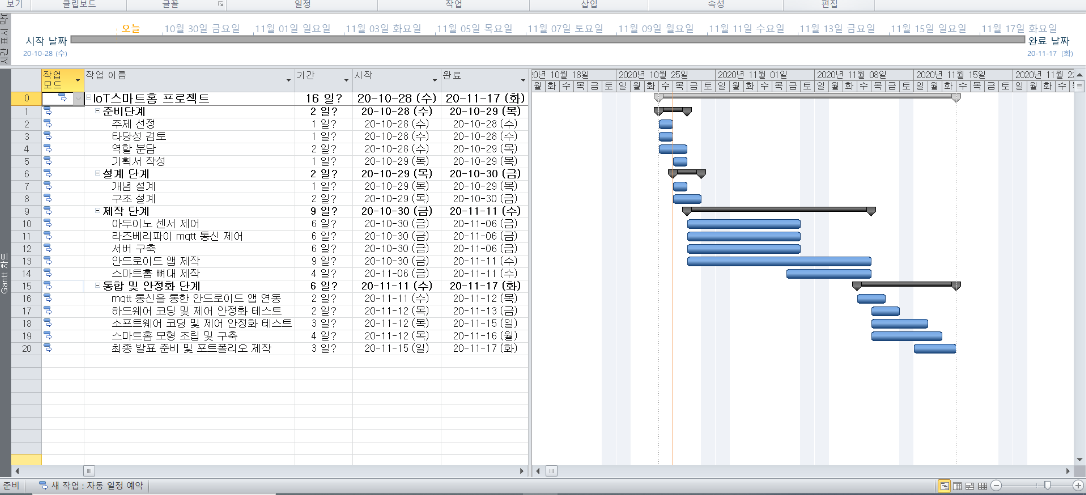Click the task mode icon for 통합 및 안정화 단계 row
The image size is (1086, 495).
48,285
